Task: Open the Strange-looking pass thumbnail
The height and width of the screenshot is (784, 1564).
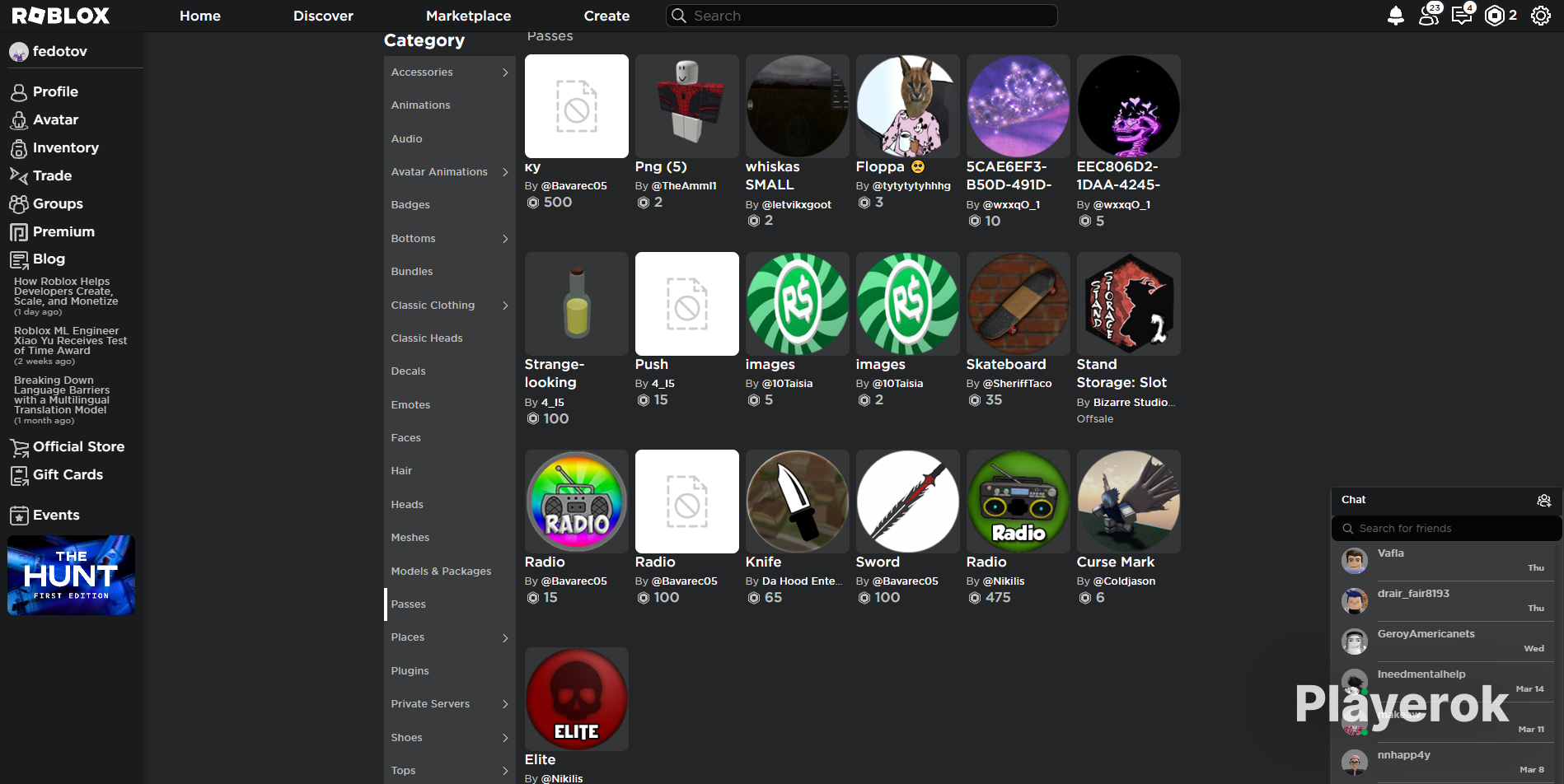Action: pyautogui.click(x=577, y=304)
